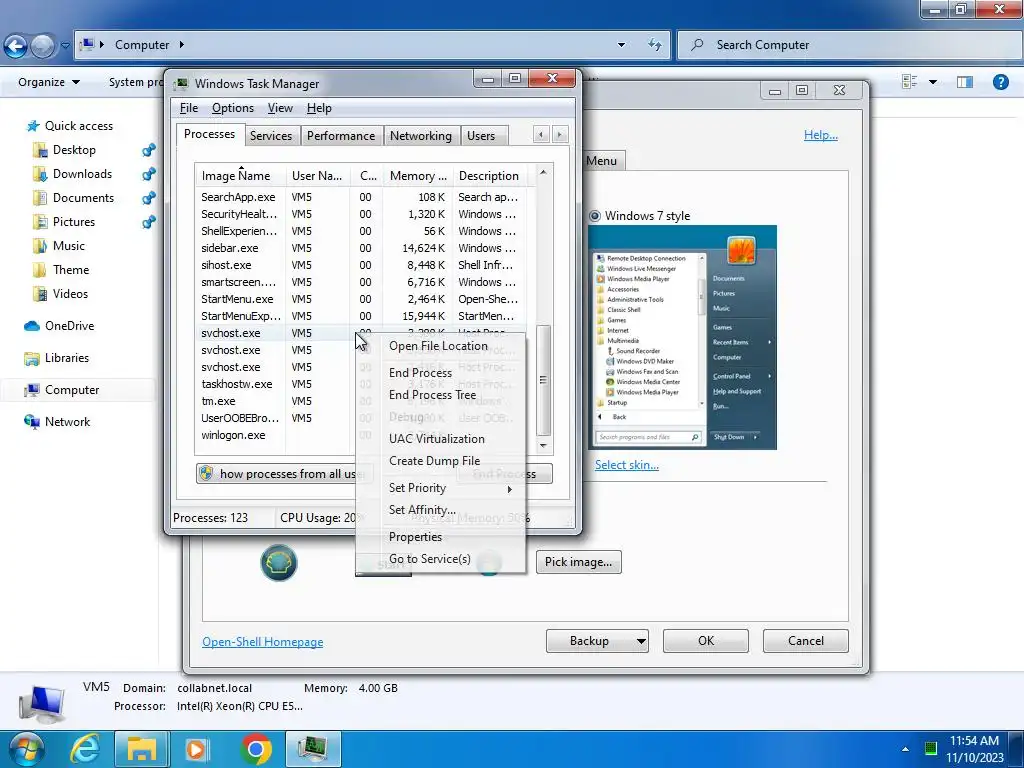Open Google Chrome from taskbar
This screenshot has height=768, width=1024.
[256, 749]
